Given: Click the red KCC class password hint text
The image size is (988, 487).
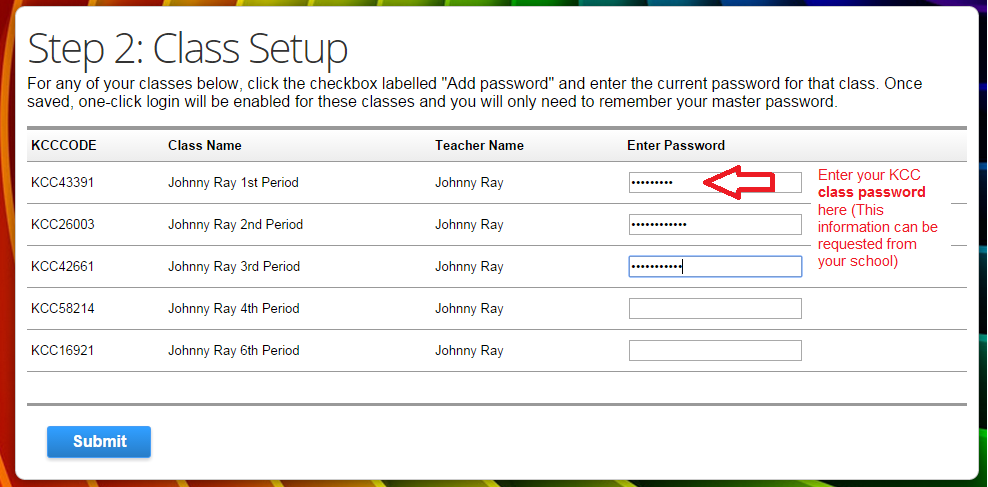Looking at the screenshot, I should click(877, 218).
